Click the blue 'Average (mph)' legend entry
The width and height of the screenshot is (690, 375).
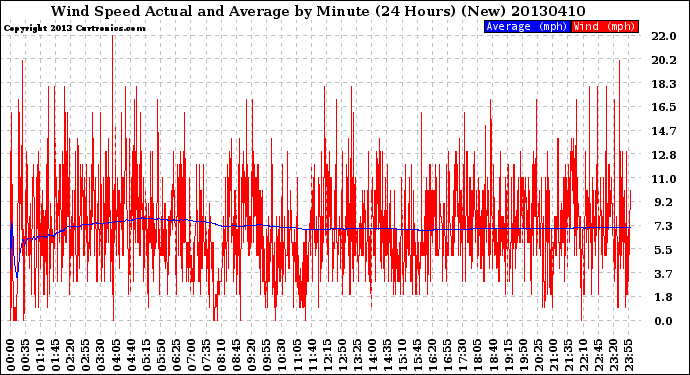[x=527, y=26]
